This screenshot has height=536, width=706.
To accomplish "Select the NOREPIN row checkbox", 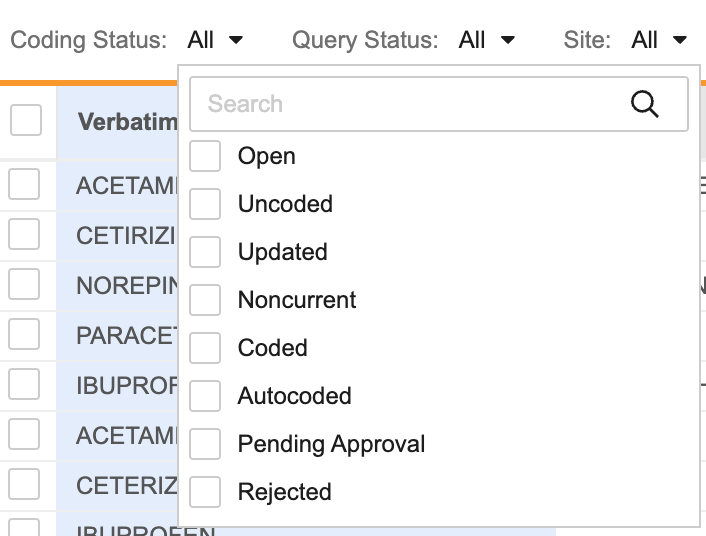I will pyautogui.click(x=24, y=284).
